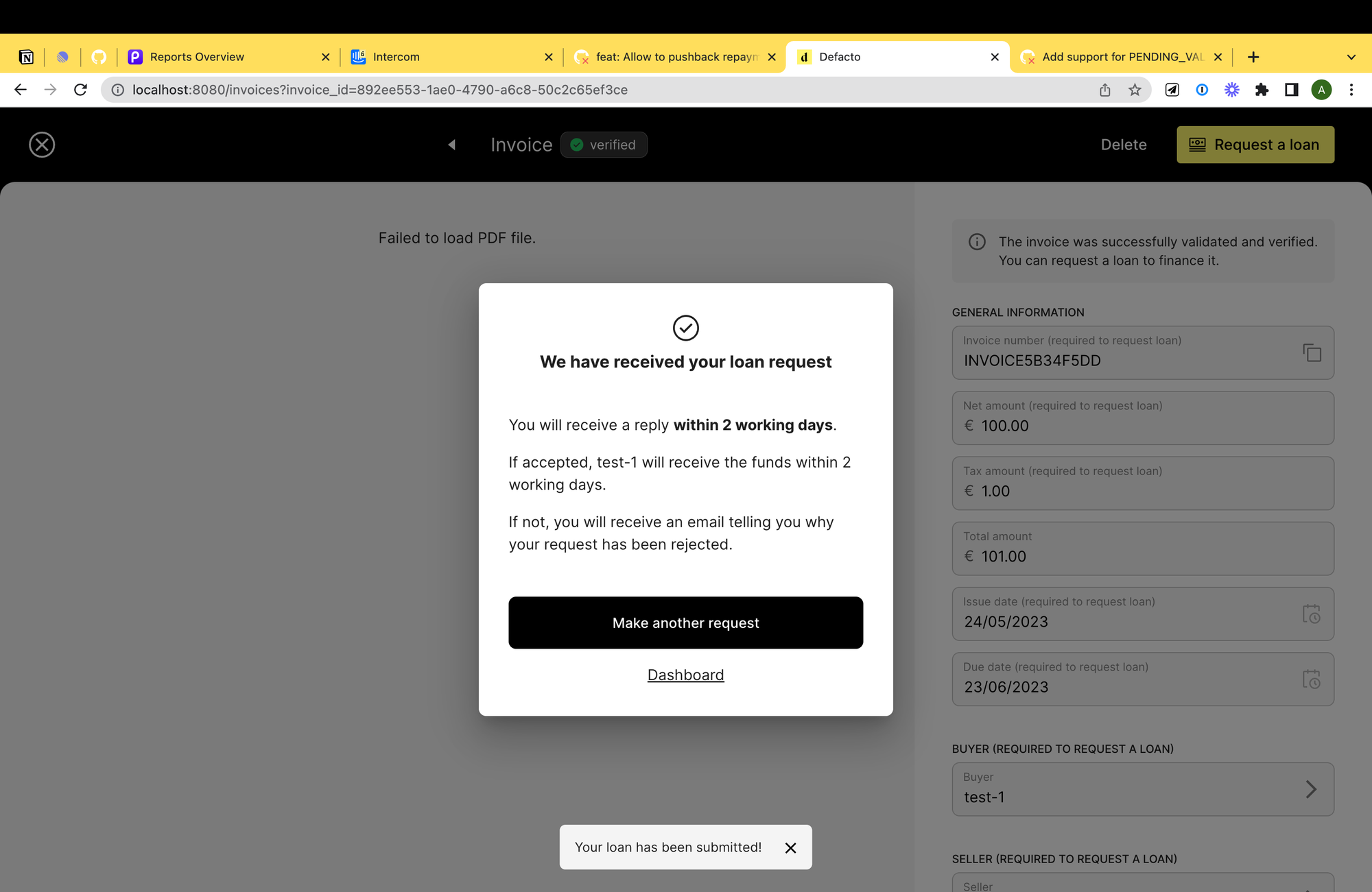This screenshot has width=1372, height=892.
Task: Open the issue date calendar icon
Action: [1311, 614]
